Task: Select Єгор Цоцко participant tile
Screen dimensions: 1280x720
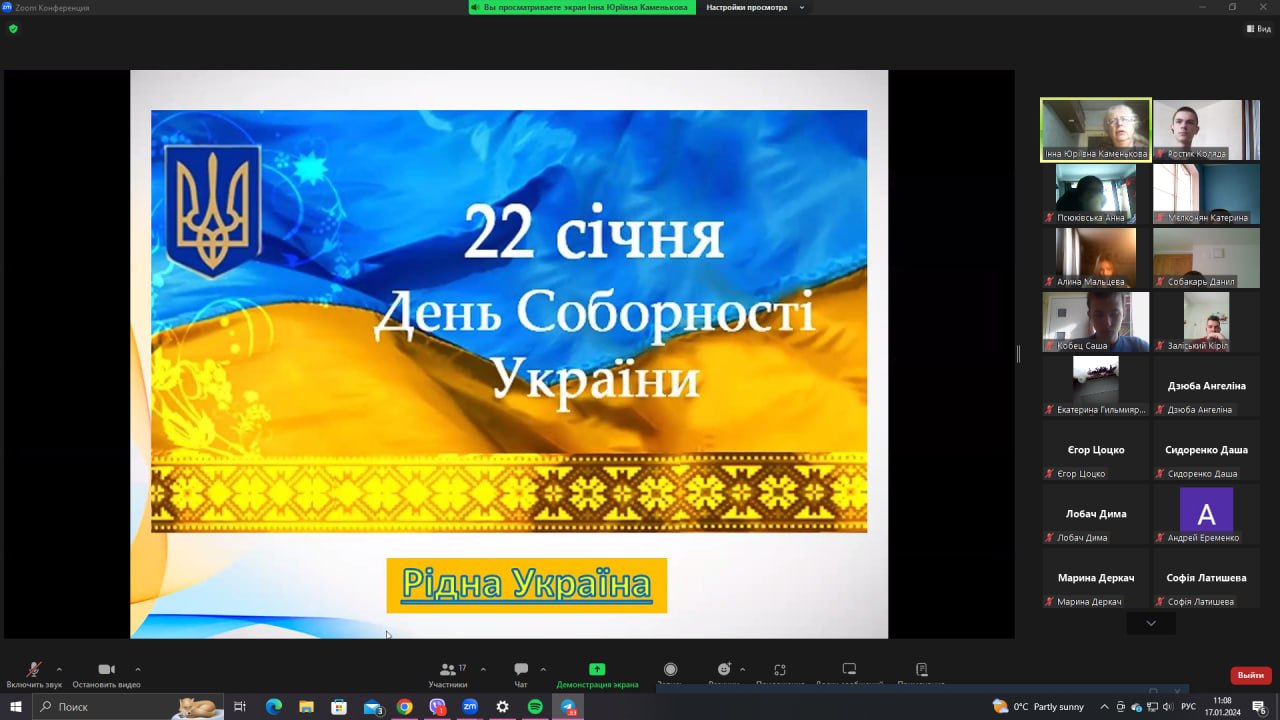Action: [1096, 450]
